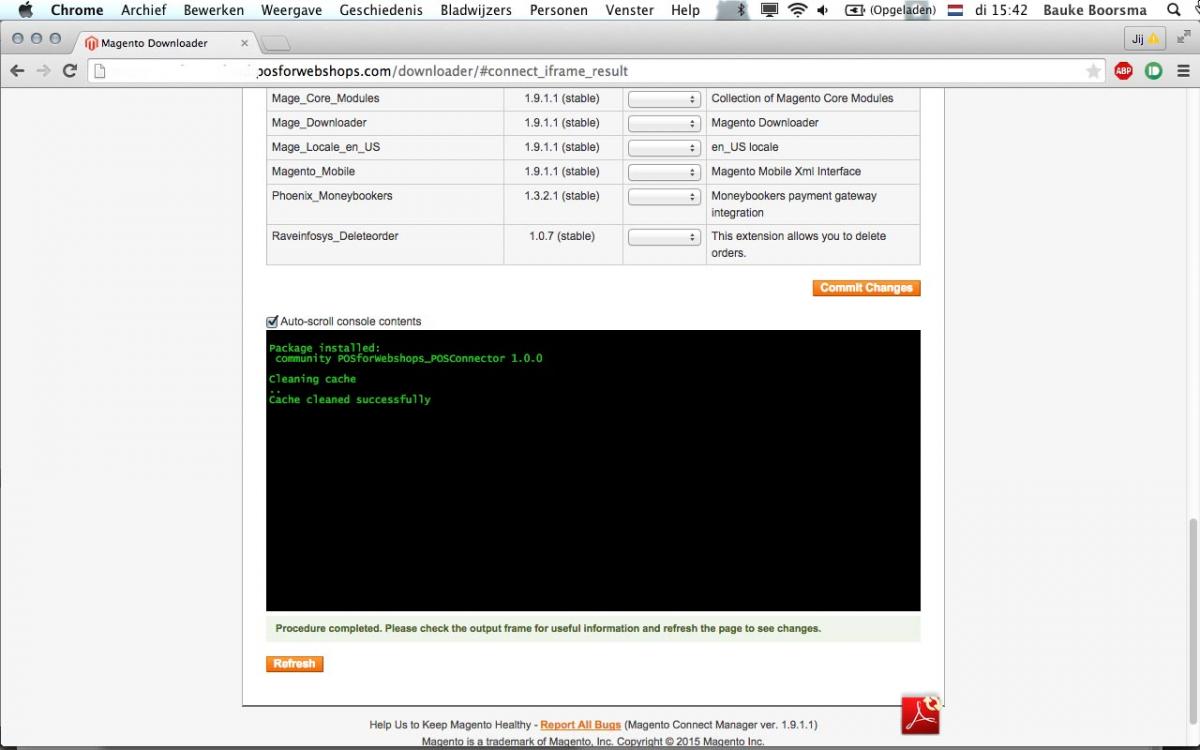This screenshot has width=1200, height=750.
Task: Click the Mage_Core_Modules package name
Action: click(325, 98)
